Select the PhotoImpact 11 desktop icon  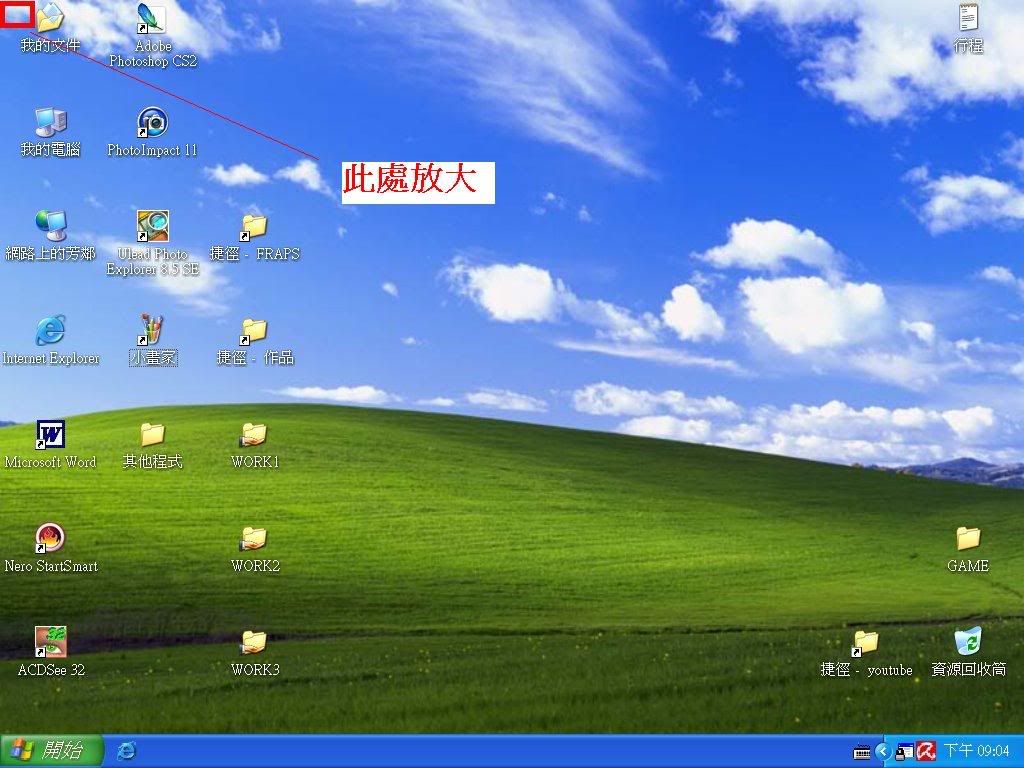click(x=152, y=124)
